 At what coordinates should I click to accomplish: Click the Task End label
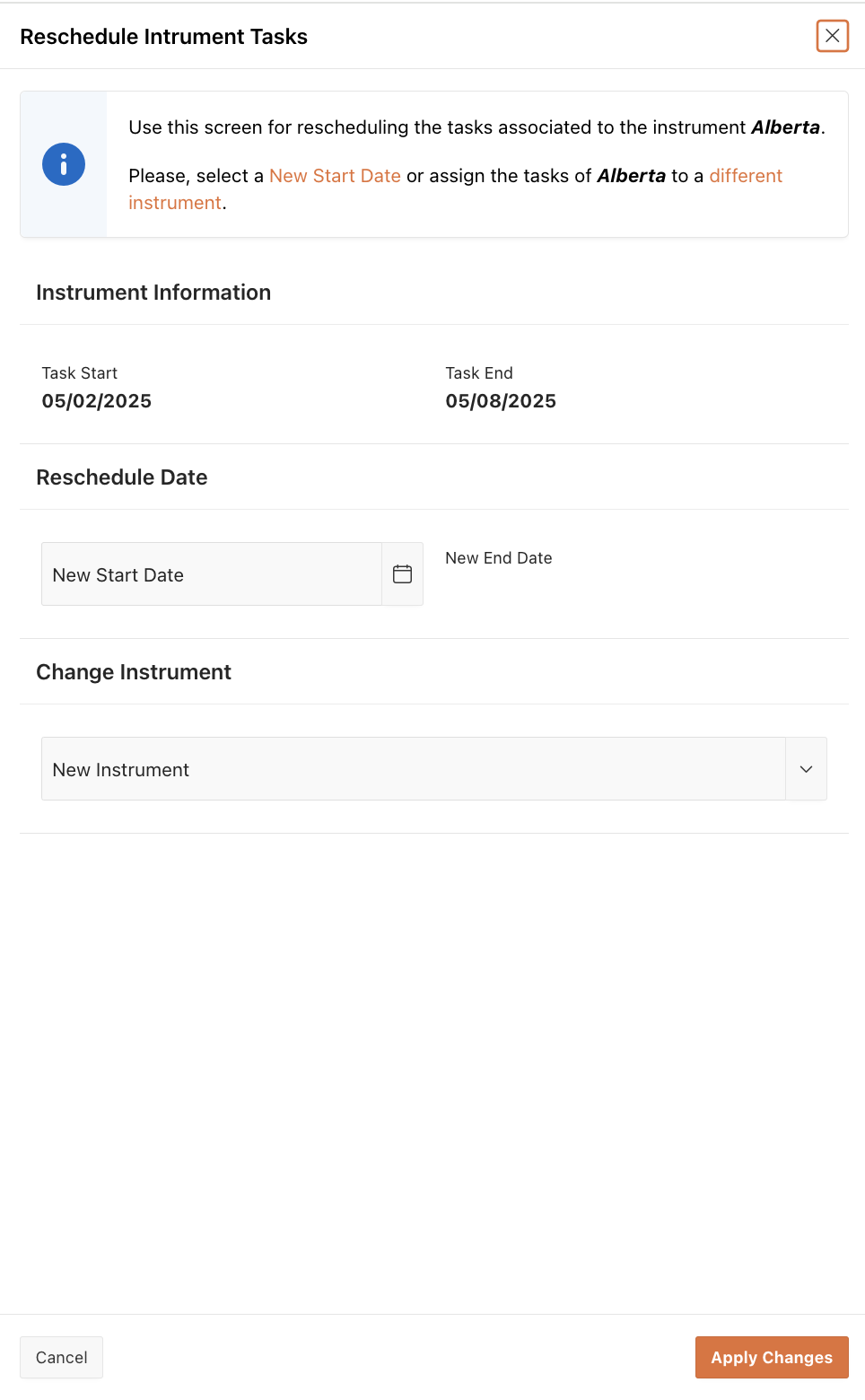tap(479, 373)
